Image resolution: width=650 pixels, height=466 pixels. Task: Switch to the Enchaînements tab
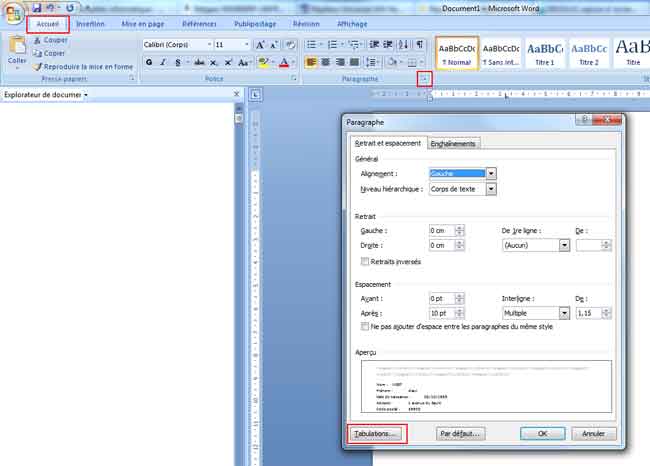click(453, 143)
